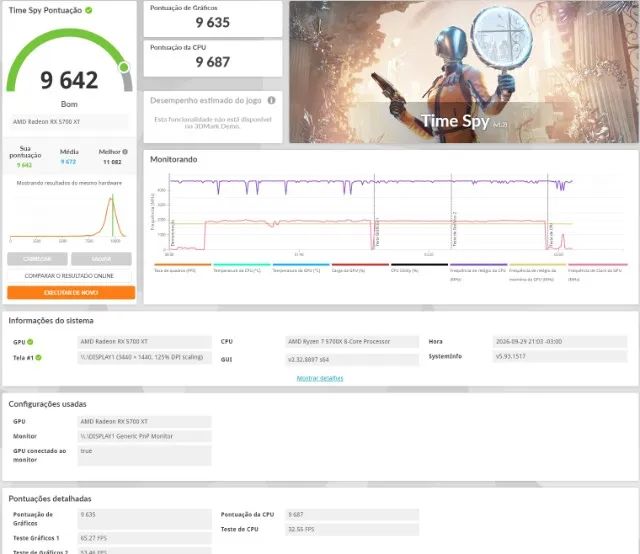Toggle the cyan Temperatura da CPU legend
The image size is (640, 554).
[242, 268]
